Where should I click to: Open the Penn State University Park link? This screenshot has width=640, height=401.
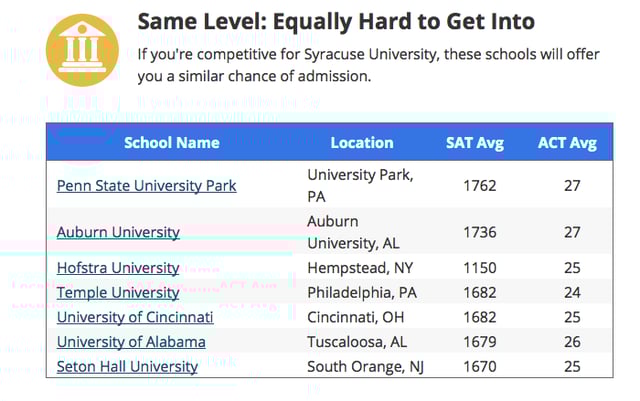[147, 186]
